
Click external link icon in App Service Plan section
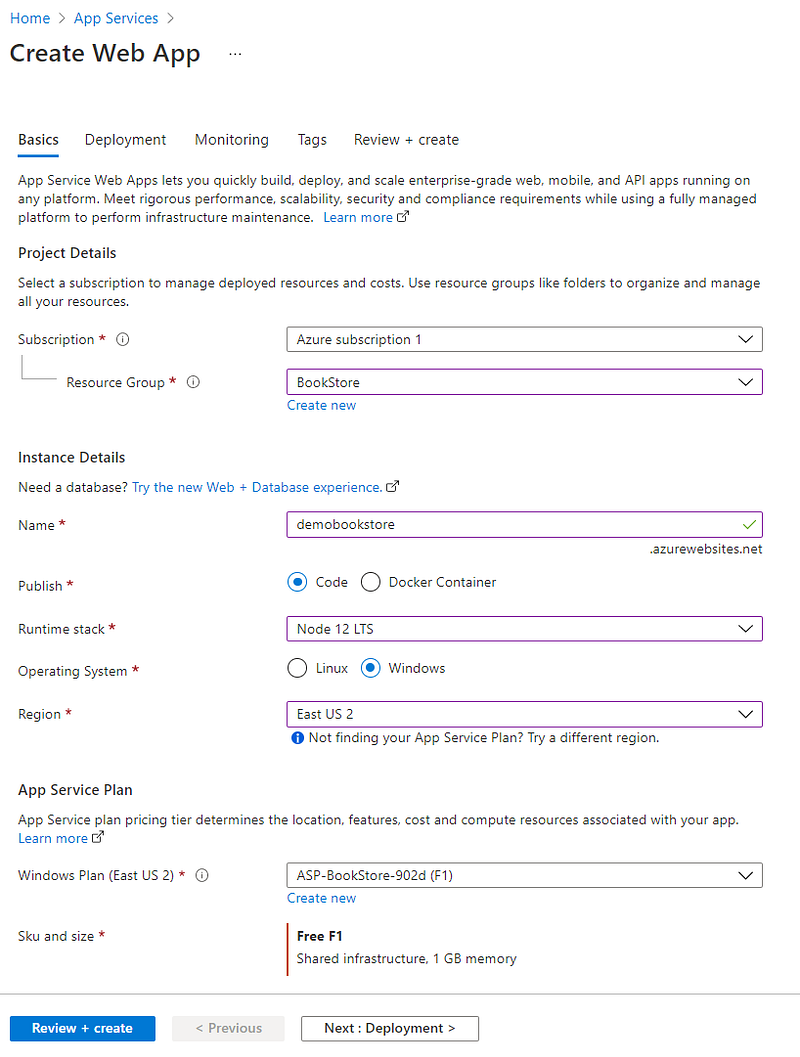point(98,837)
